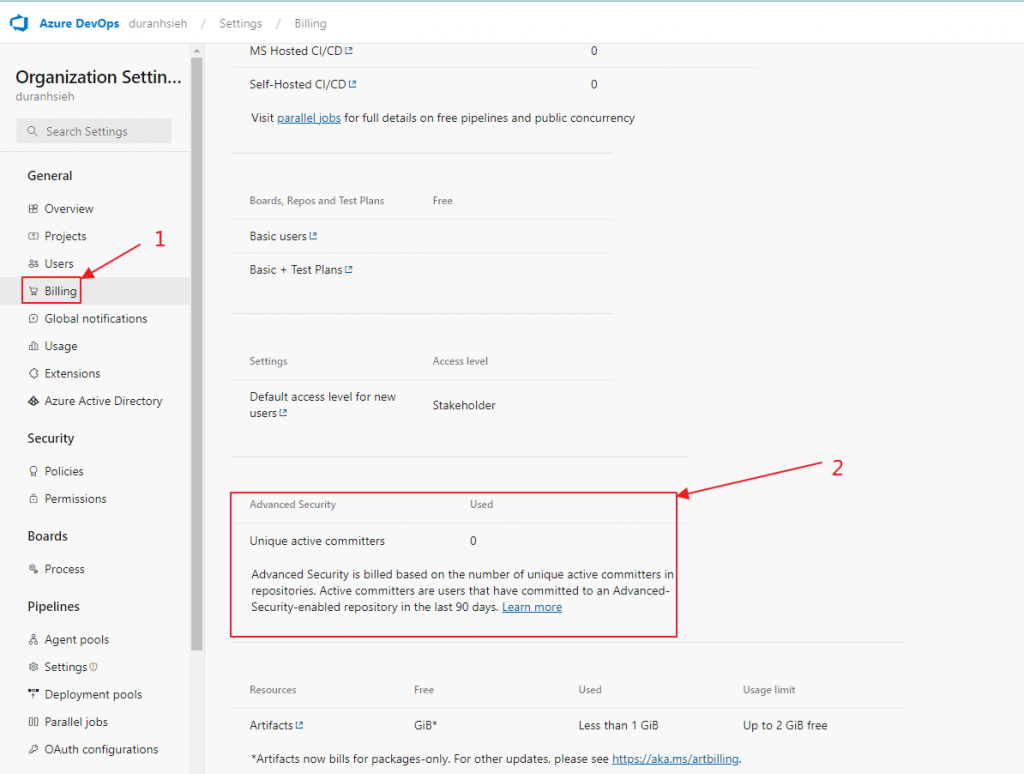Open Self-Hosted CI/CD external link icon
Image resolution: width=1024 pixels, height=774 pixels.
click(x=353, y=84)
